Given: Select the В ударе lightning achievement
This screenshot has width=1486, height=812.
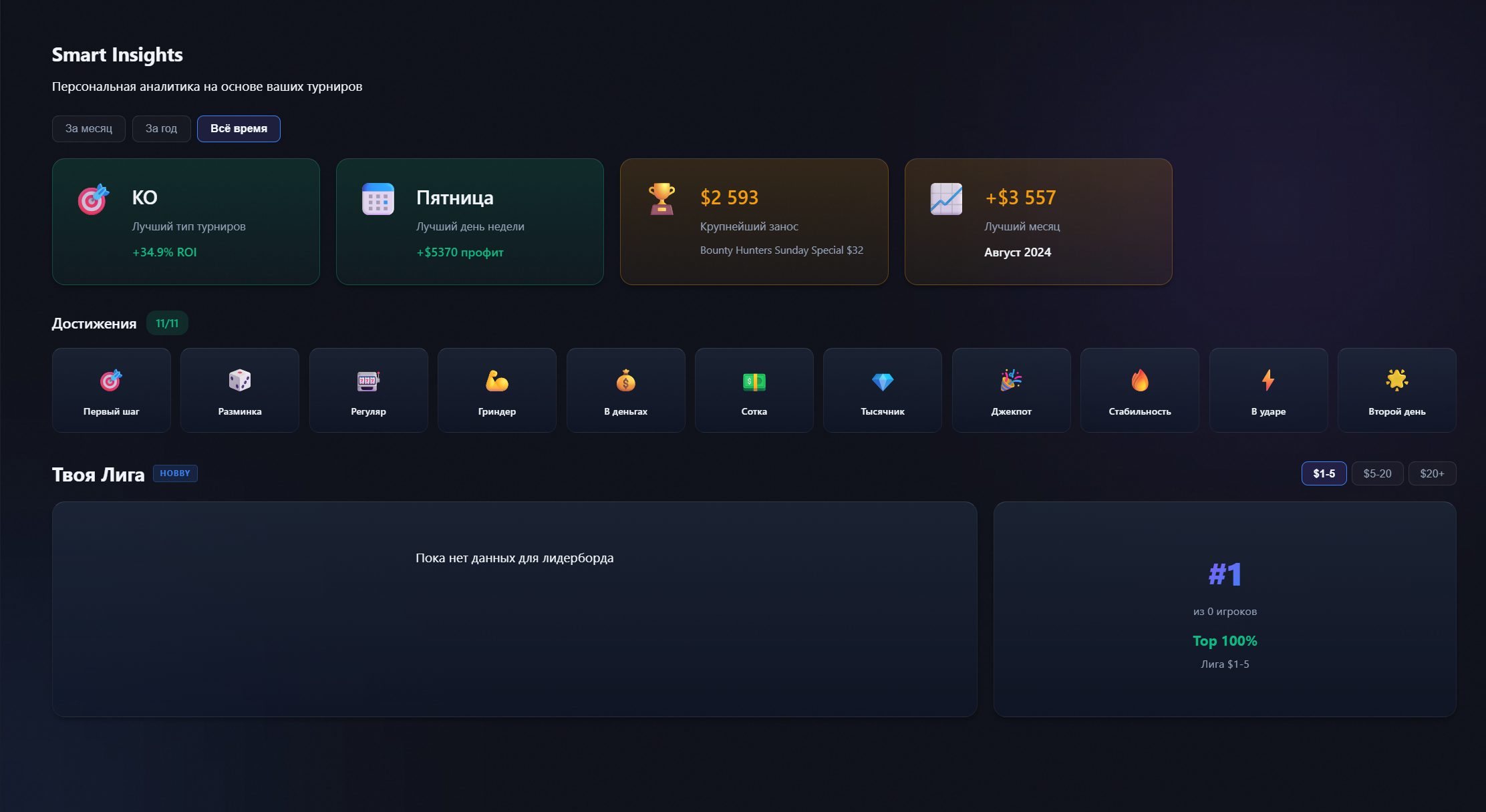Looking at the screenshot, I should [1268, 390].
